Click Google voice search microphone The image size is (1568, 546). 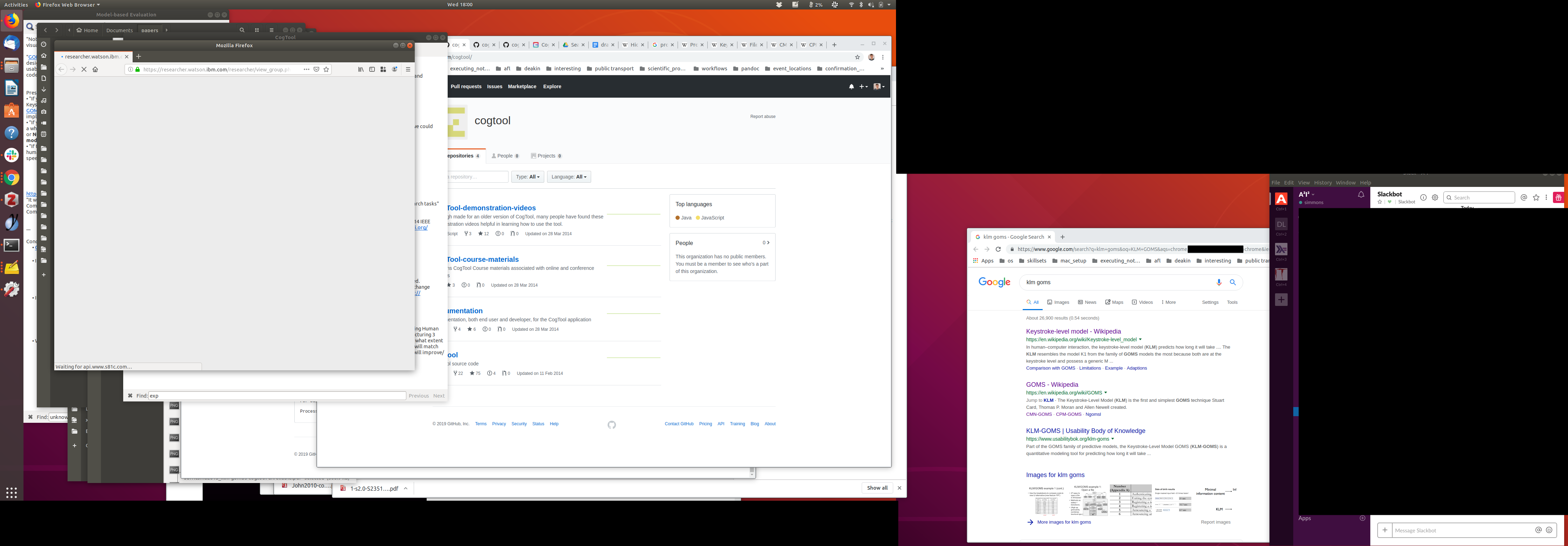tap(1219, 282)
